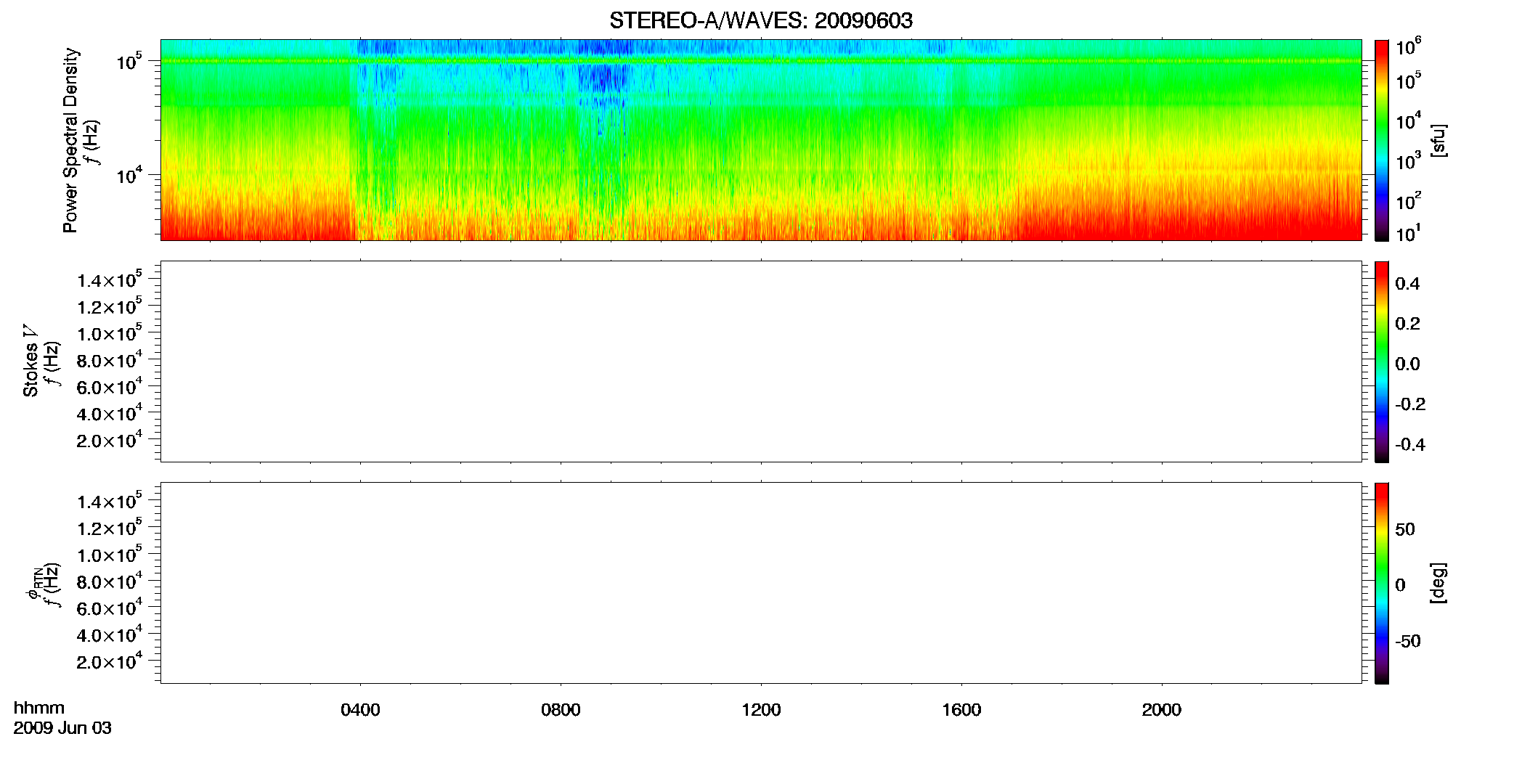The image size is (1522, 784).
Task: Click the 2009 Jun 03 date label
Action: pos(62,728)
